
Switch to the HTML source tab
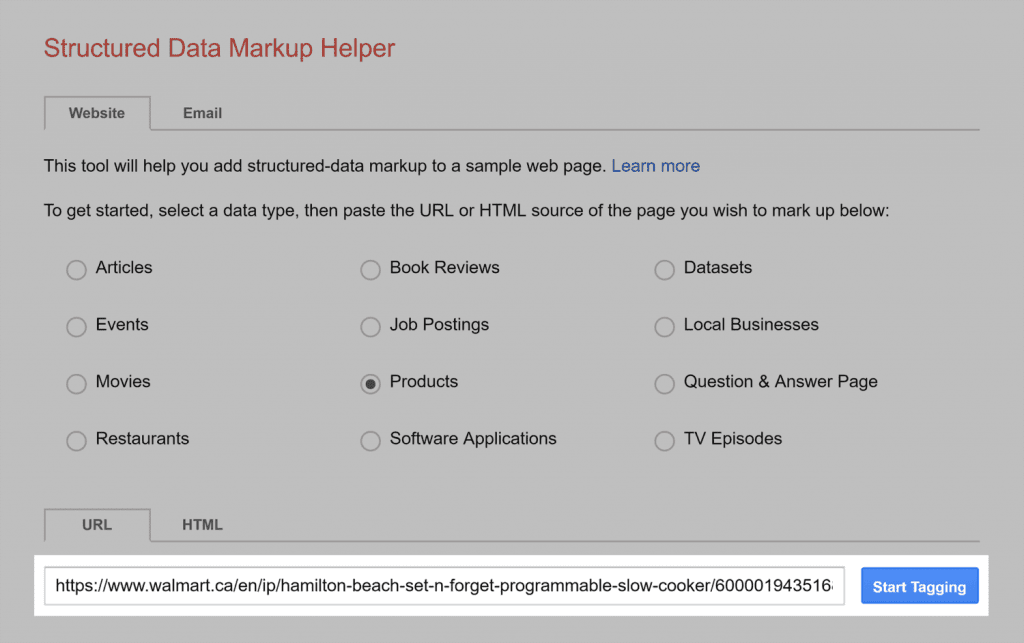point(202,524)
